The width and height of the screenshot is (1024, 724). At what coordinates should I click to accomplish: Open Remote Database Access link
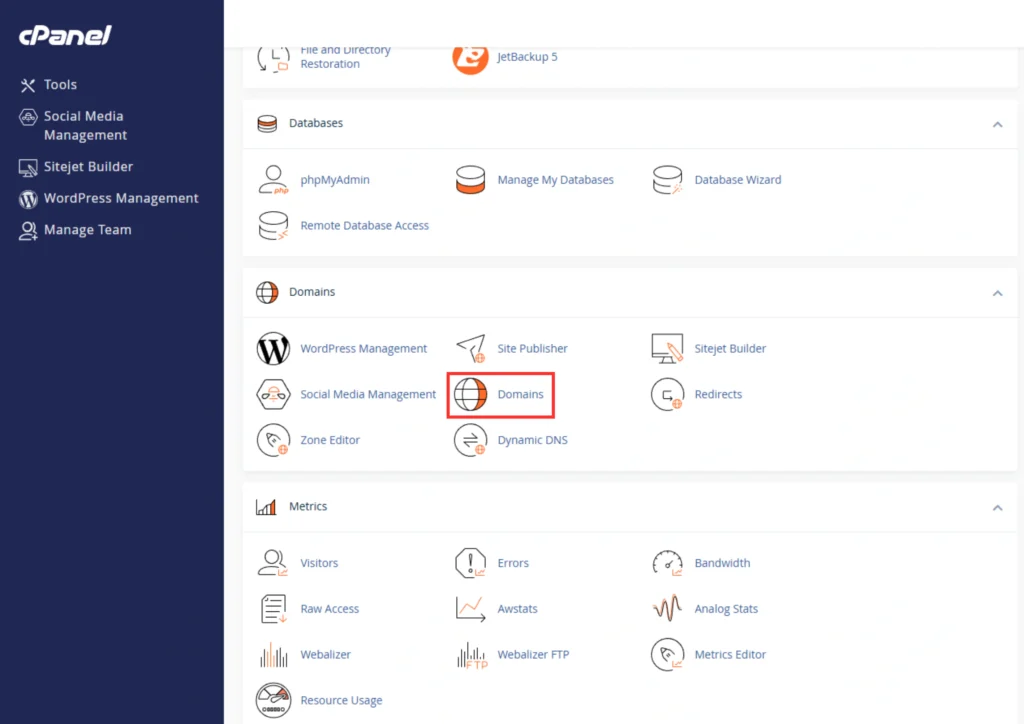(x=364, y=225)
